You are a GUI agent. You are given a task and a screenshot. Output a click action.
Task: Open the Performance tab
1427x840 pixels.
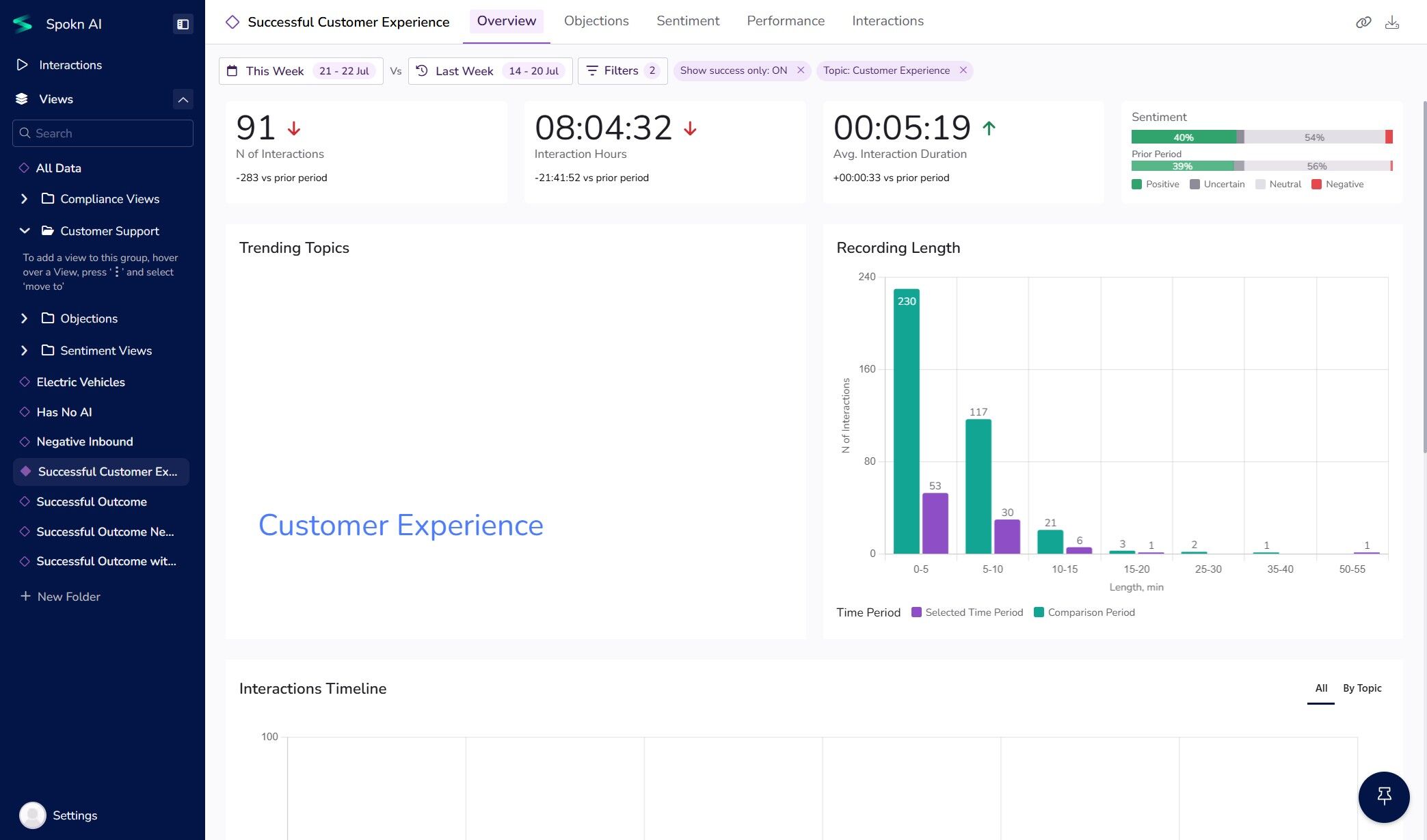pos(785,21)
